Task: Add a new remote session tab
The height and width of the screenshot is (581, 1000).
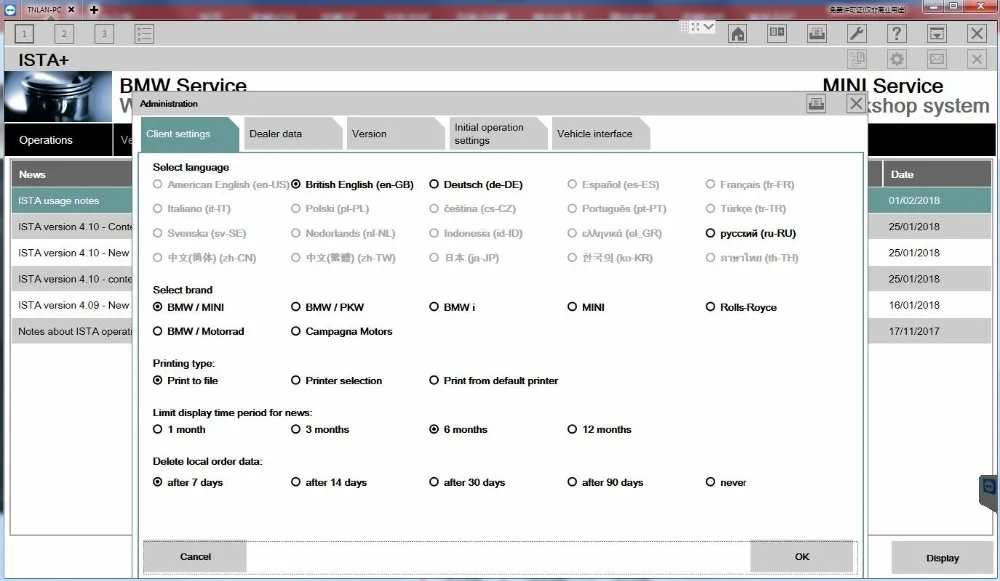Action: [94, 10]
